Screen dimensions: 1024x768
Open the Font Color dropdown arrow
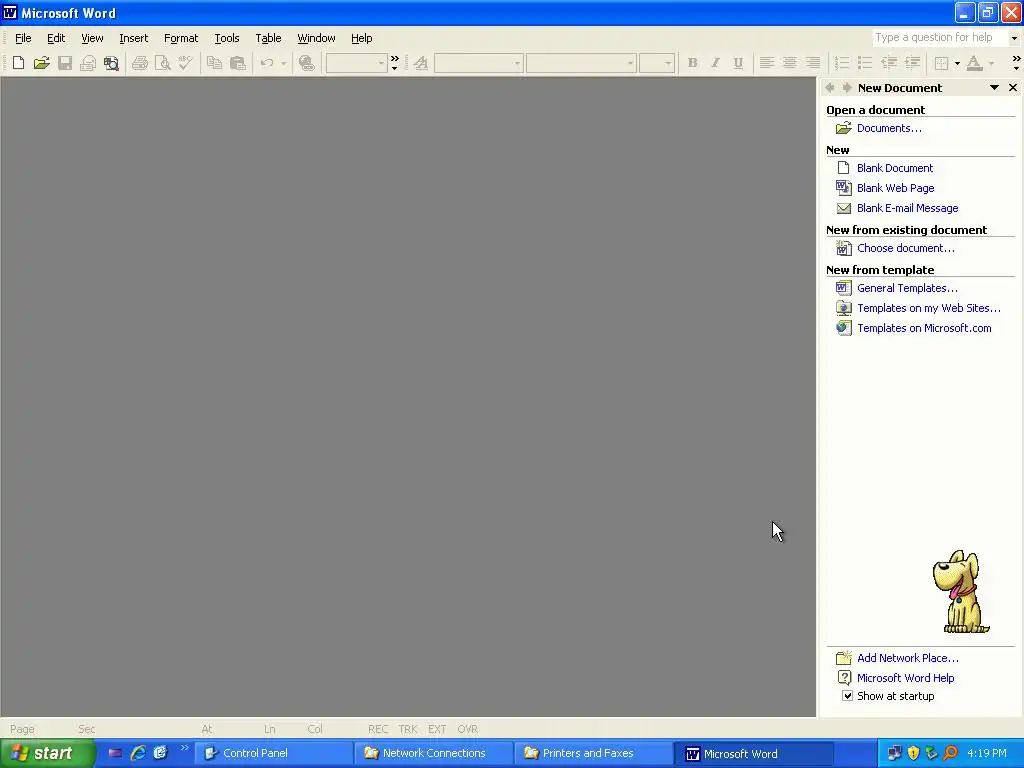click(991, 63)
